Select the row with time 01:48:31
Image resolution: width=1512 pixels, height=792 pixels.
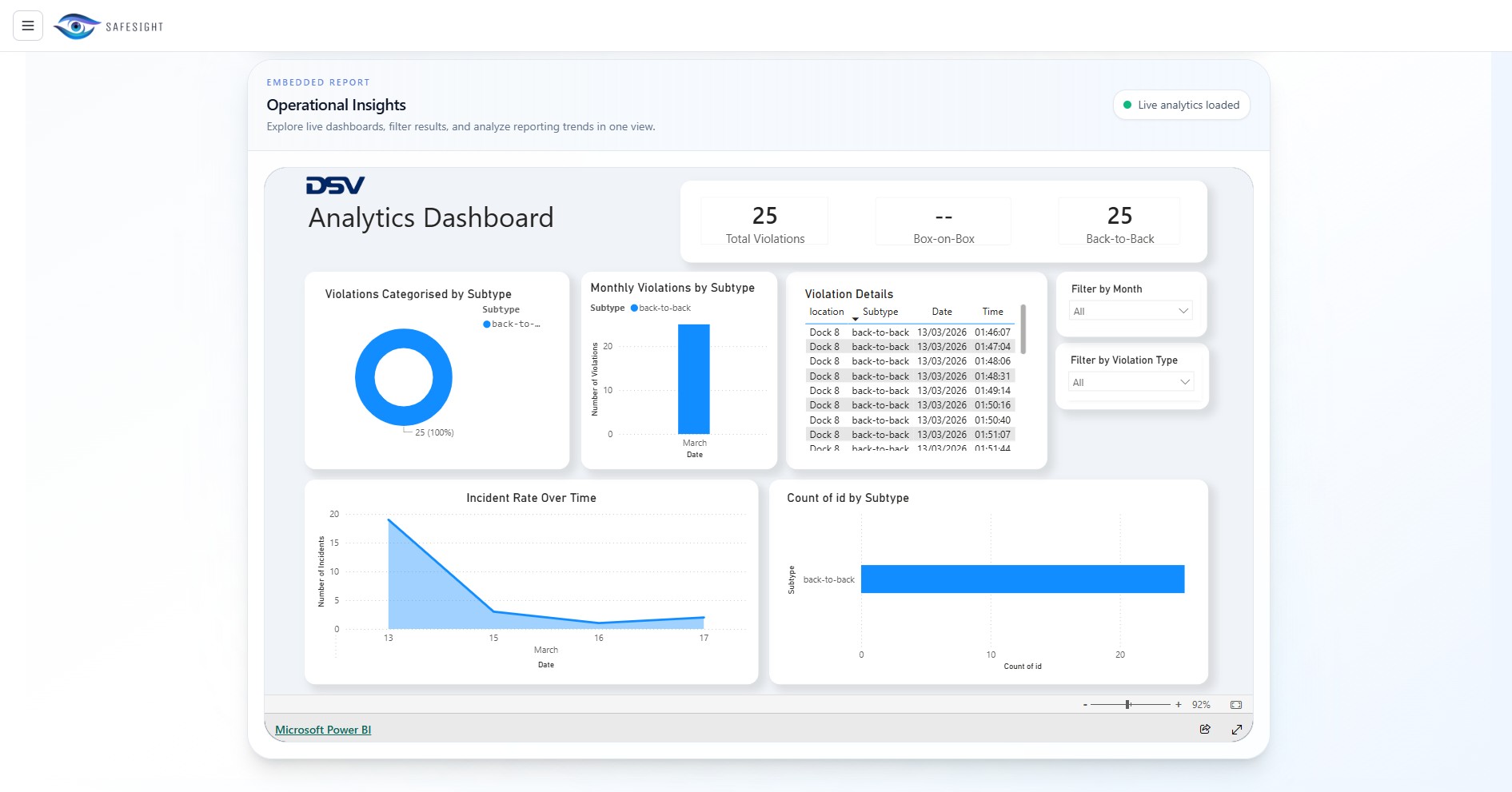[910, 376]
